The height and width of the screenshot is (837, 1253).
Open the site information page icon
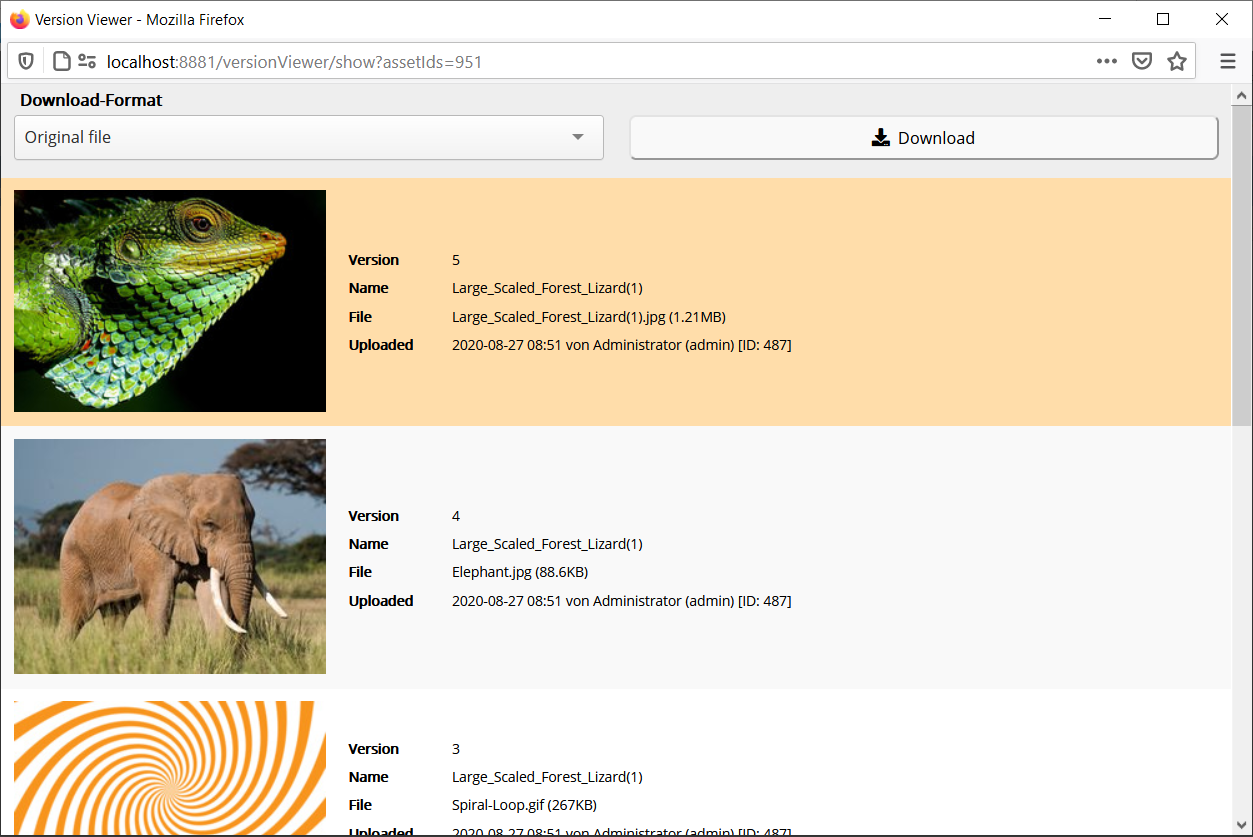click(61, 62)
